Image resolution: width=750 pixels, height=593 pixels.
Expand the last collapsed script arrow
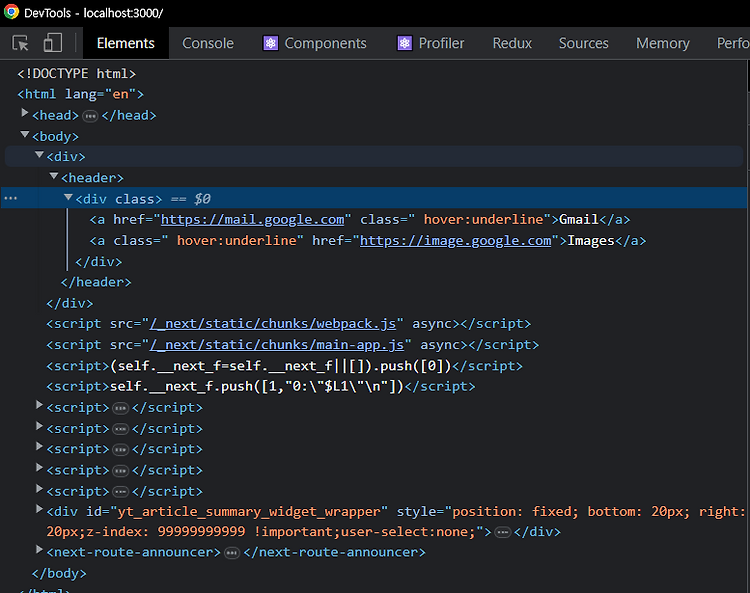coord(39,489)
